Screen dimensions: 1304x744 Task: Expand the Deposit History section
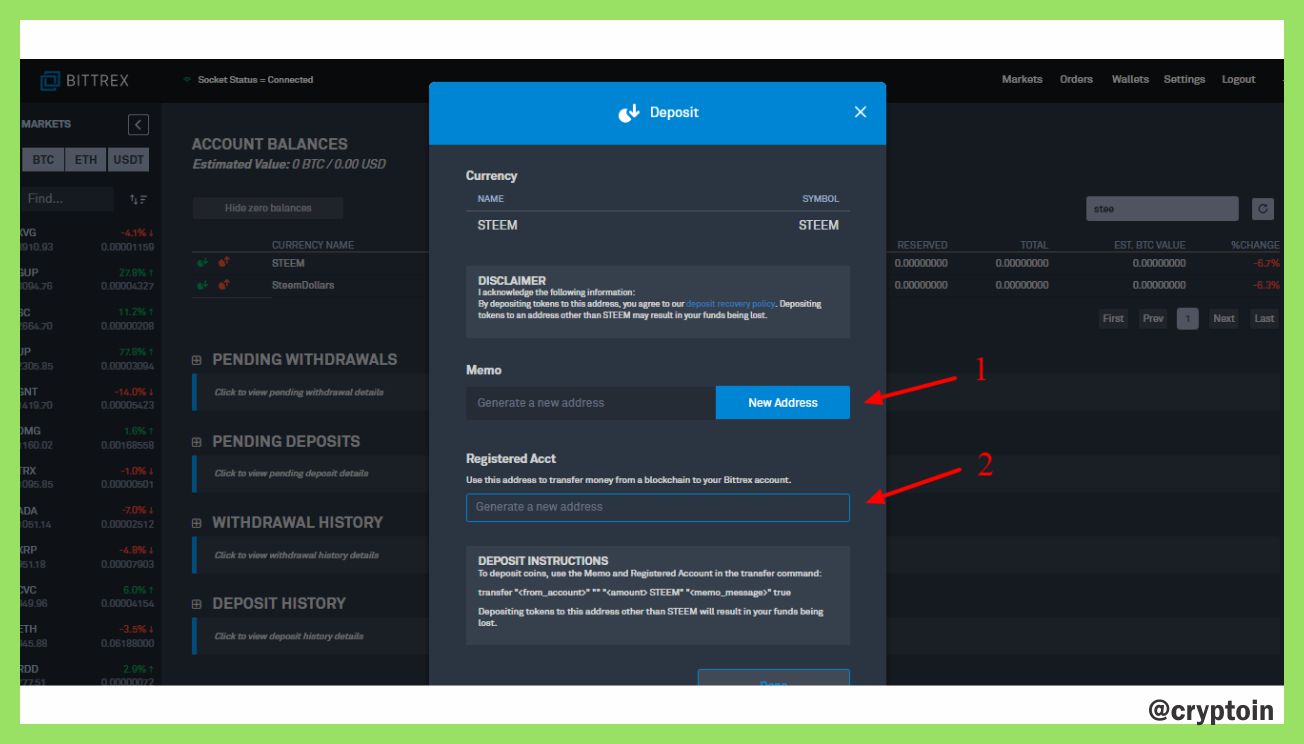coord(197,604)
